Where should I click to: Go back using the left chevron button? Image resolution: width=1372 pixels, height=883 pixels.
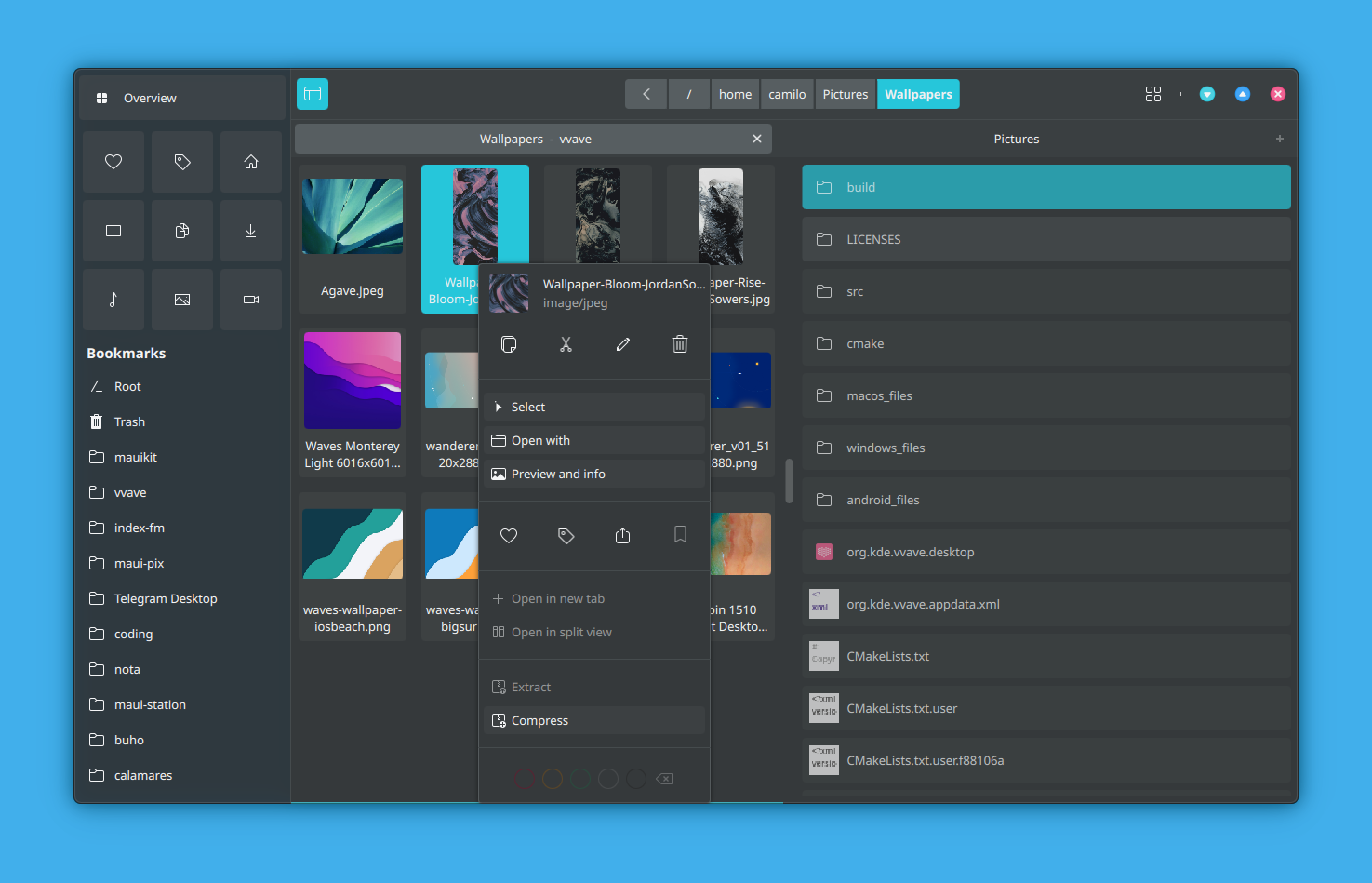[x=646, y=94]
